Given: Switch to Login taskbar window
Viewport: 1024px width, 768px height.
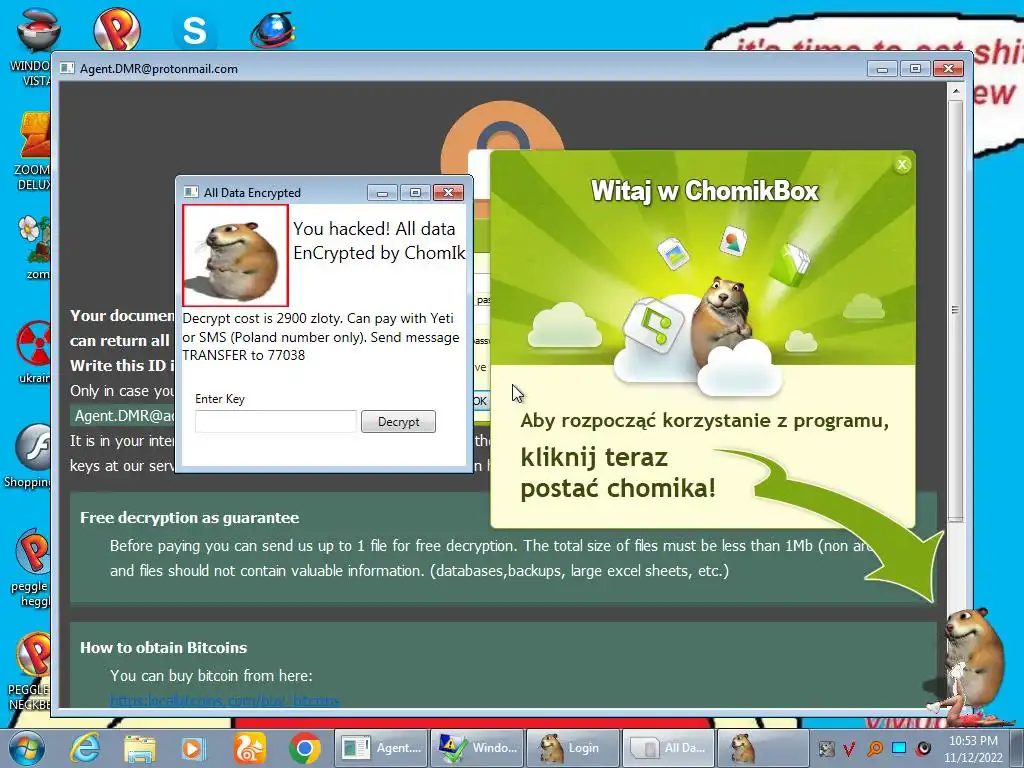Looking at the screenshot, I should click(573, 748).
